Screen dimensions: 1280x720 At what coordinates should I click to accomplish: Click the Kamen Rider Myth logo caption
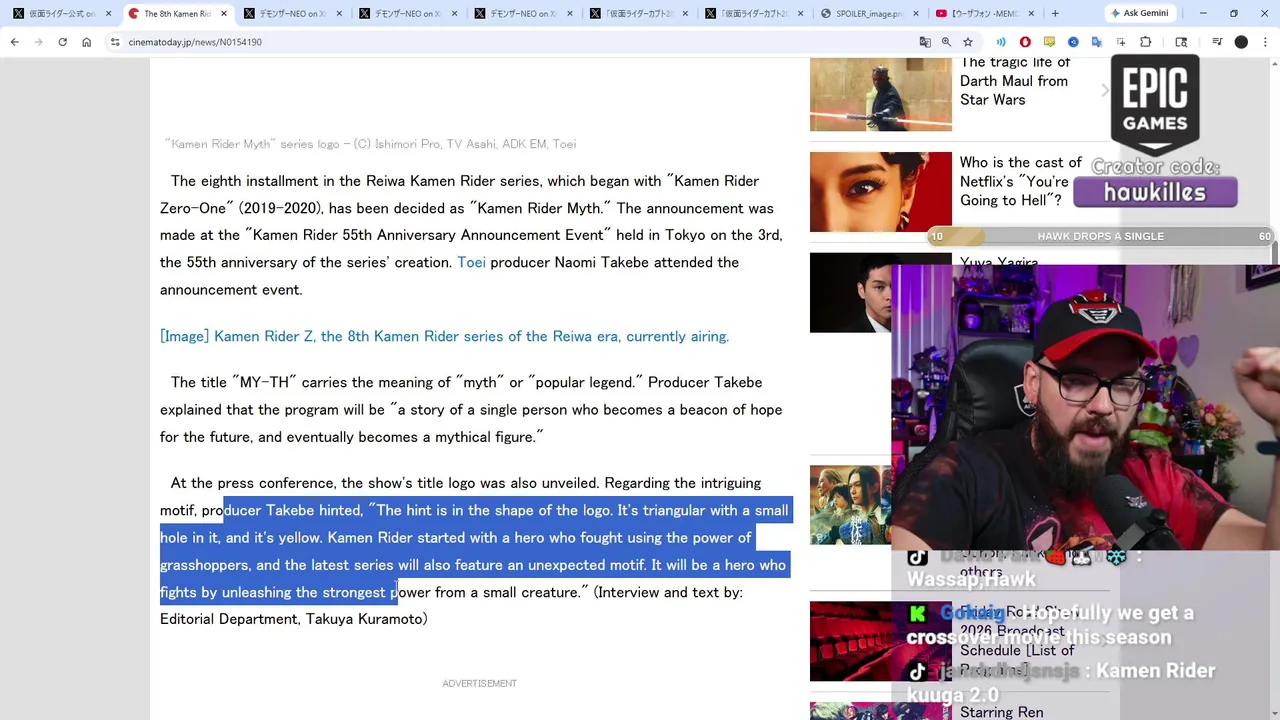371,144
